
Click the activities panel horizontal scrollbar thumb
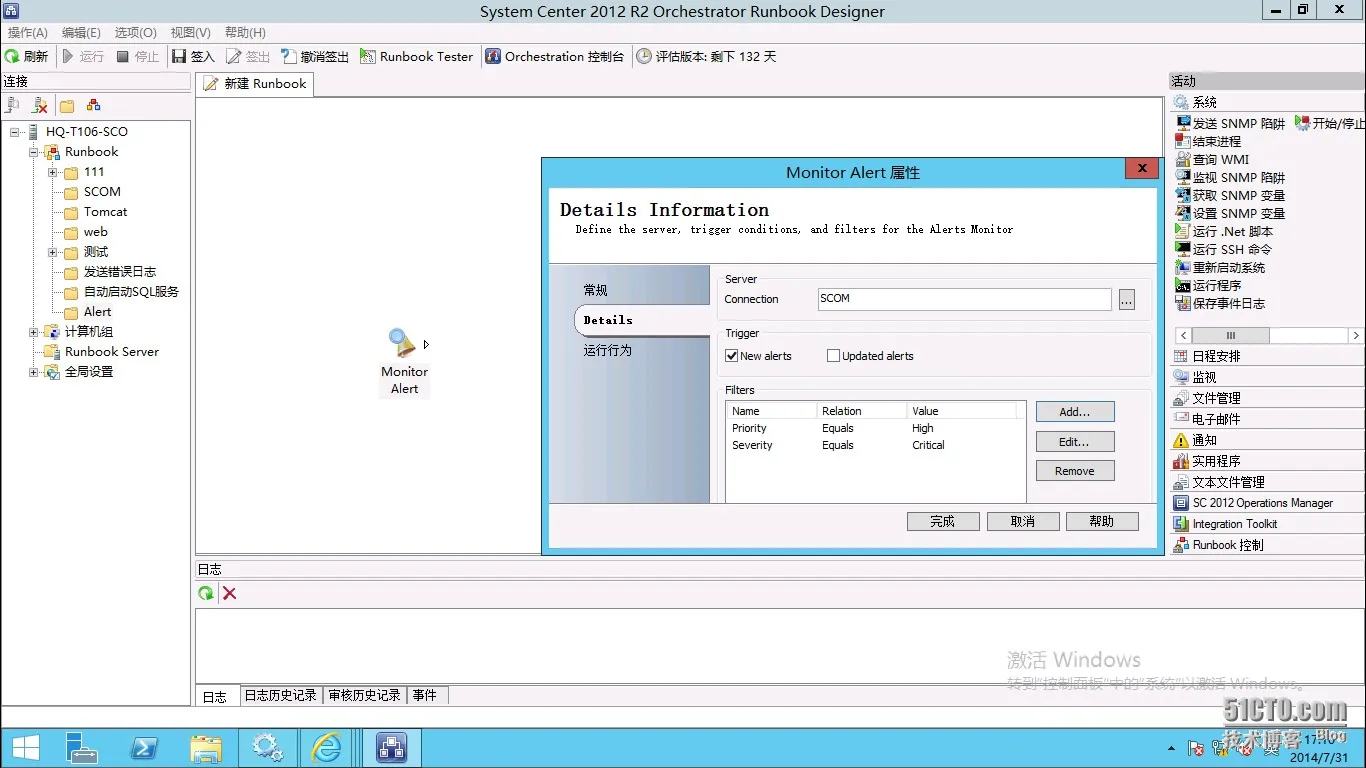[1231, 336]
